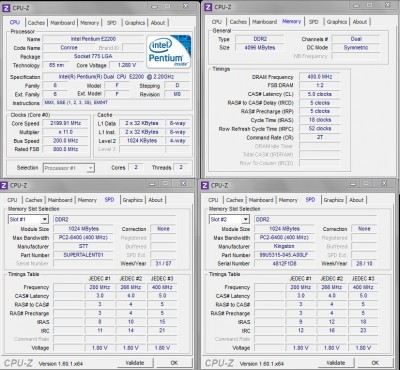
Task: Go to Memory tab in the Slot #1 window
Action: point(87,200)
